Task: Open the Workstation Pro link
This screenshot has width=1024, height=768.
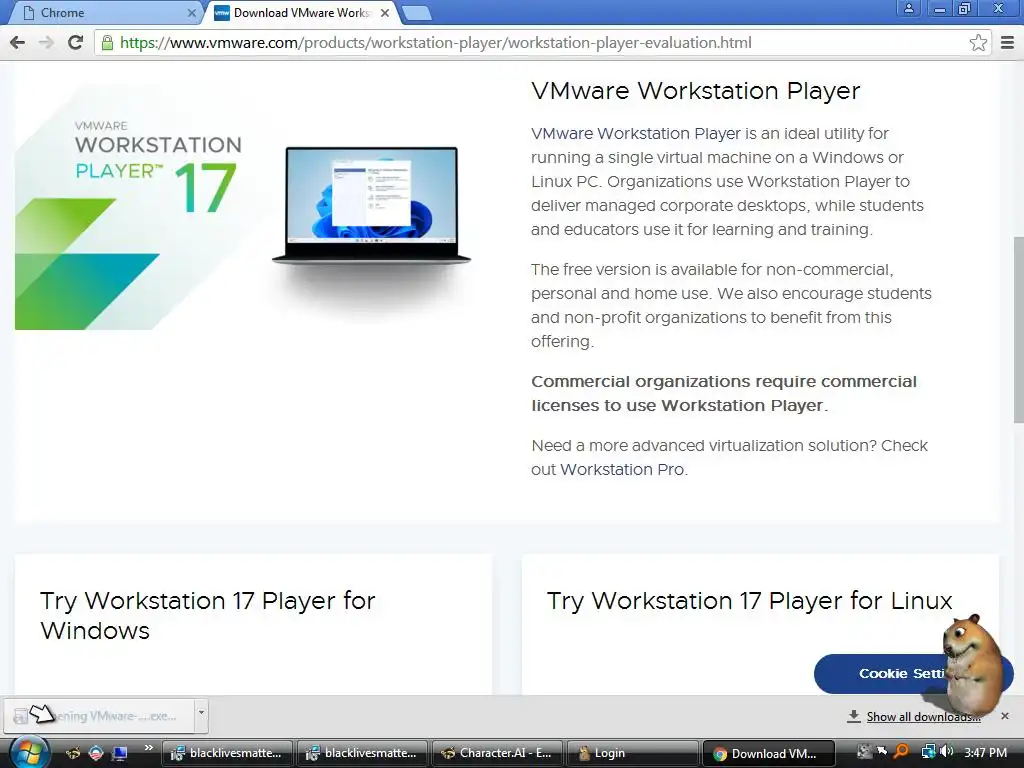Action: [622, 470]
